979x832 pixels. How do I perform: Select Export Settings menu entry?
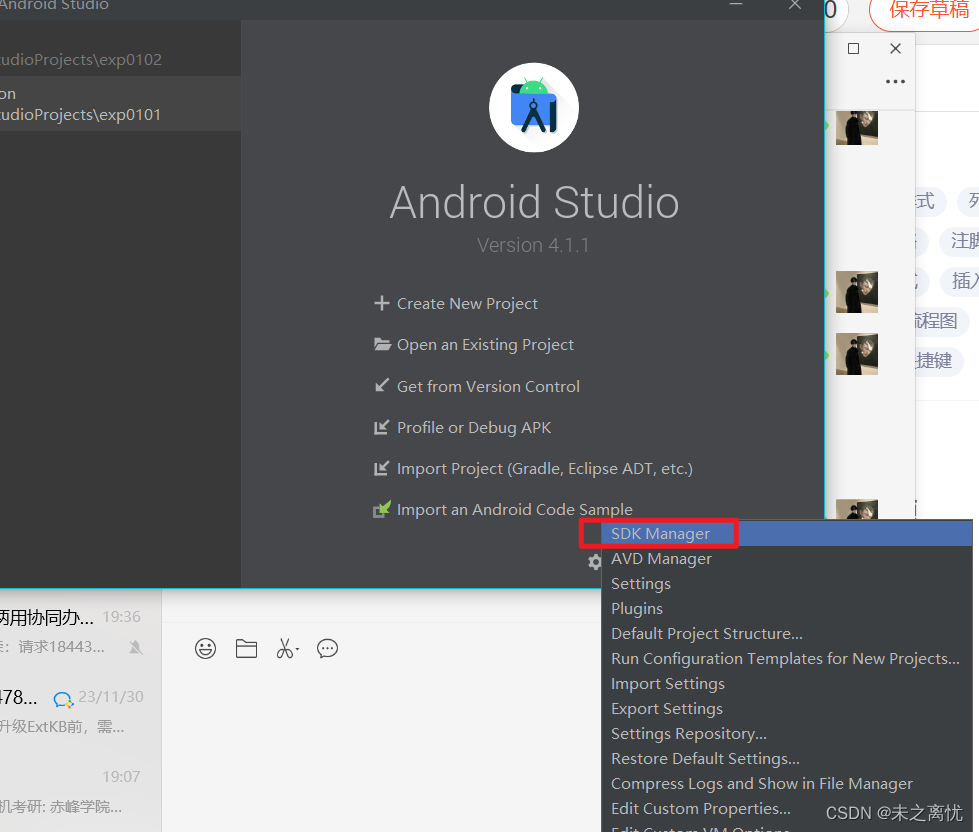tap(787, 708)
